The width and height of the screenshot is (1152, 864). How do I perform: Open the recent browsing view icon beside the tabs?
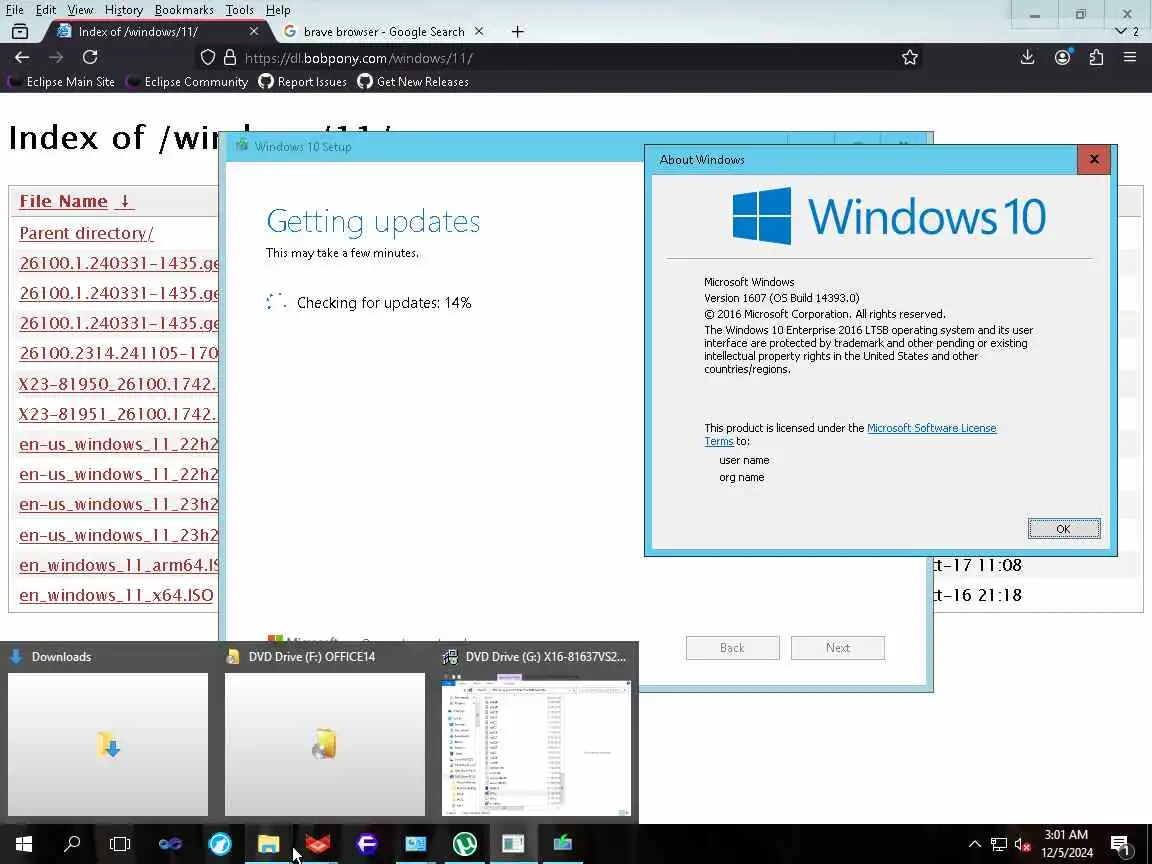click(x=20, y=32)
